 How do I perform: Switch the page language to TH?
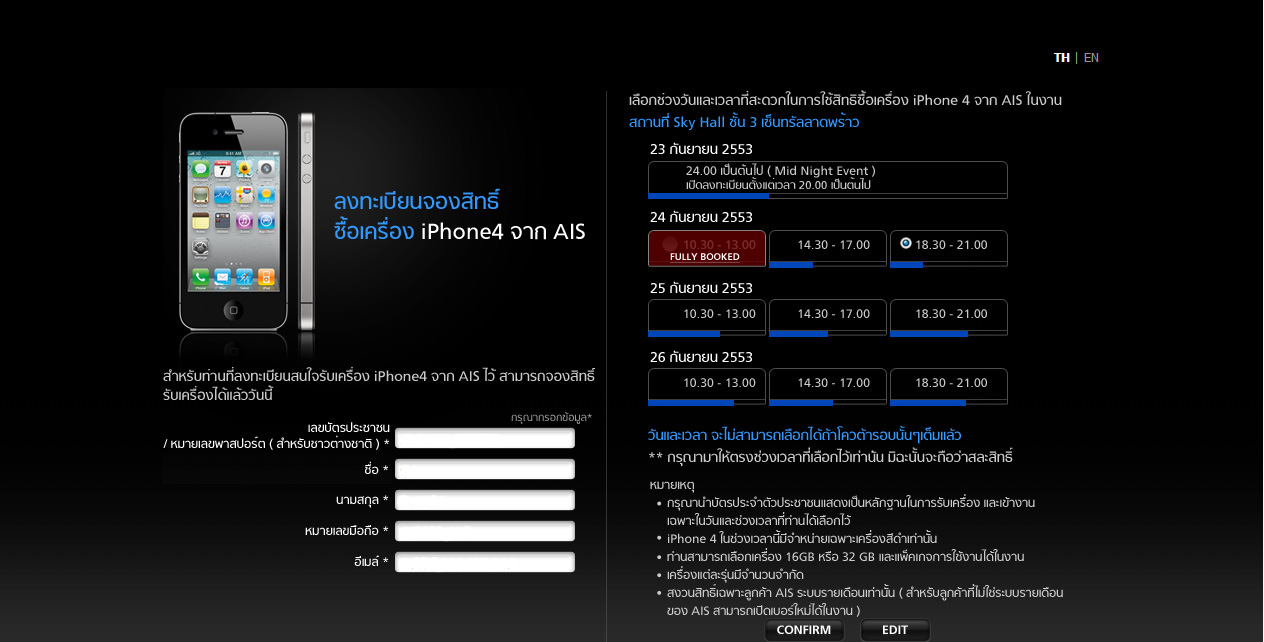[1061, 58]
